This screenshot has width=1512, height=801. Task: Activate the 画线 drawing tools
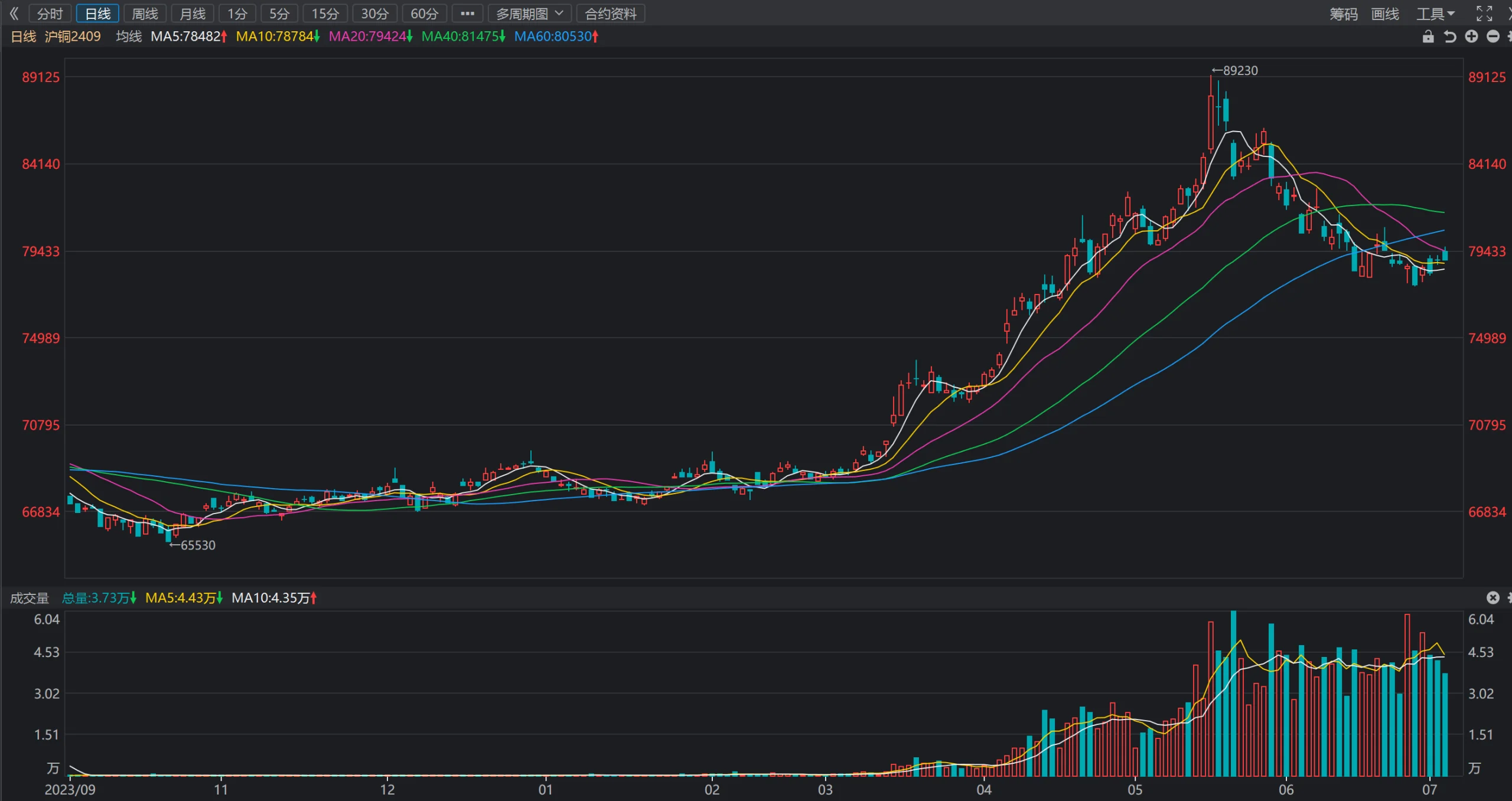(1385, 14)
